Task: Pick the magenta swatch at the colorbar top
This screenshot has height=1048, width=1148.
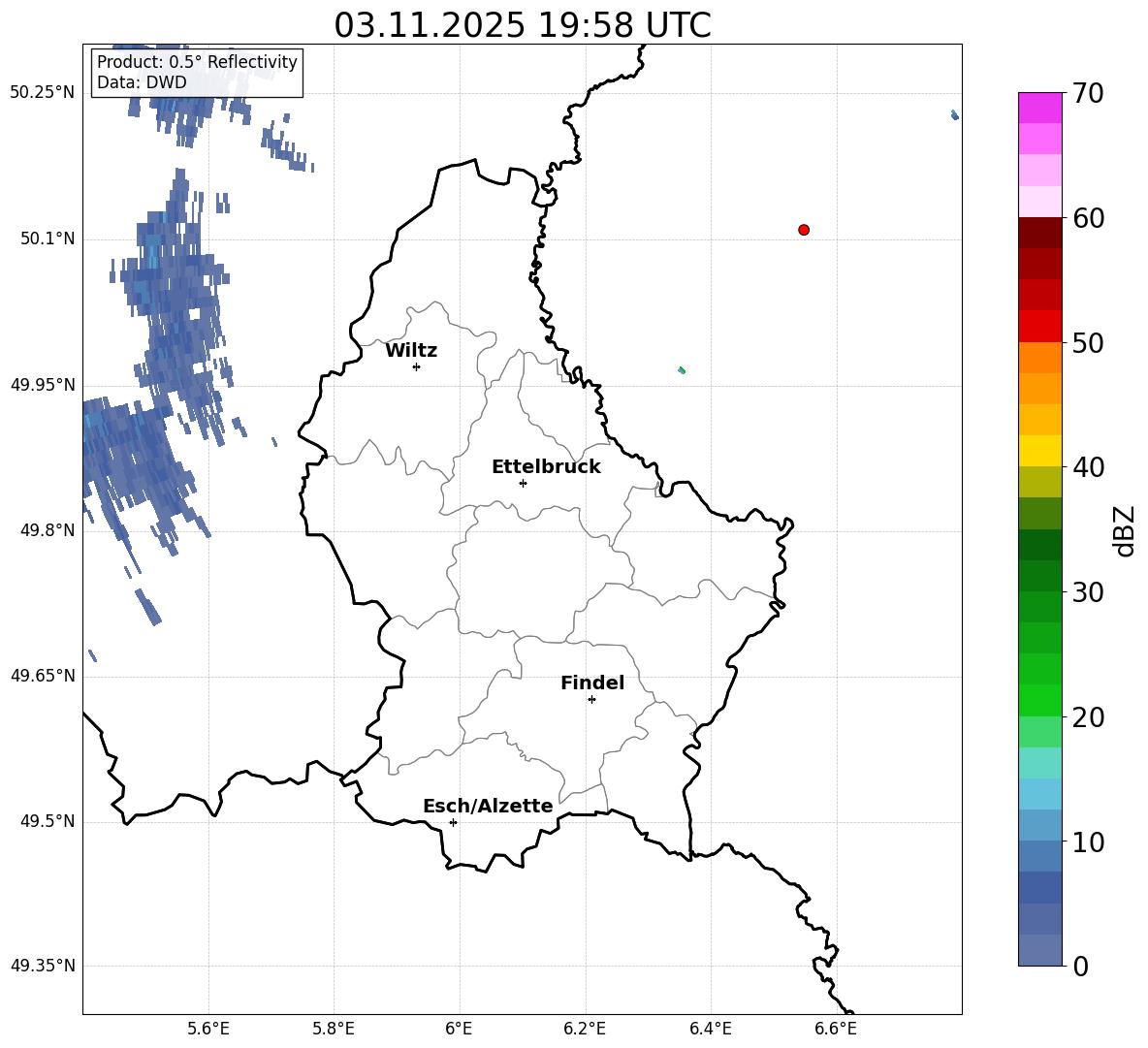Action: click(x=1040, y=108)
